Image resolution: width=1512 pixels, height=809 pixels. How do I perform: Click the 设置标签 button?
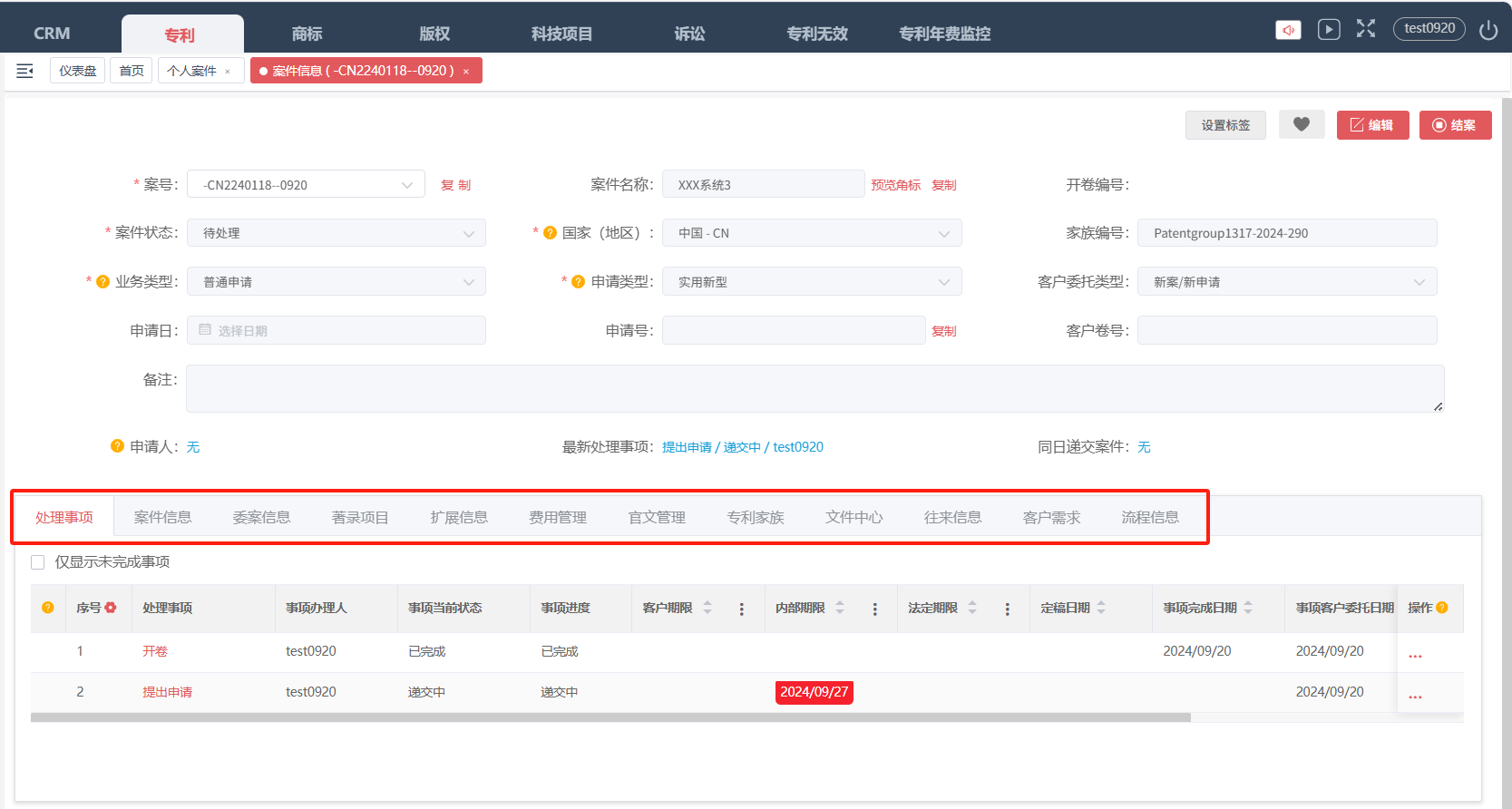1225,125
